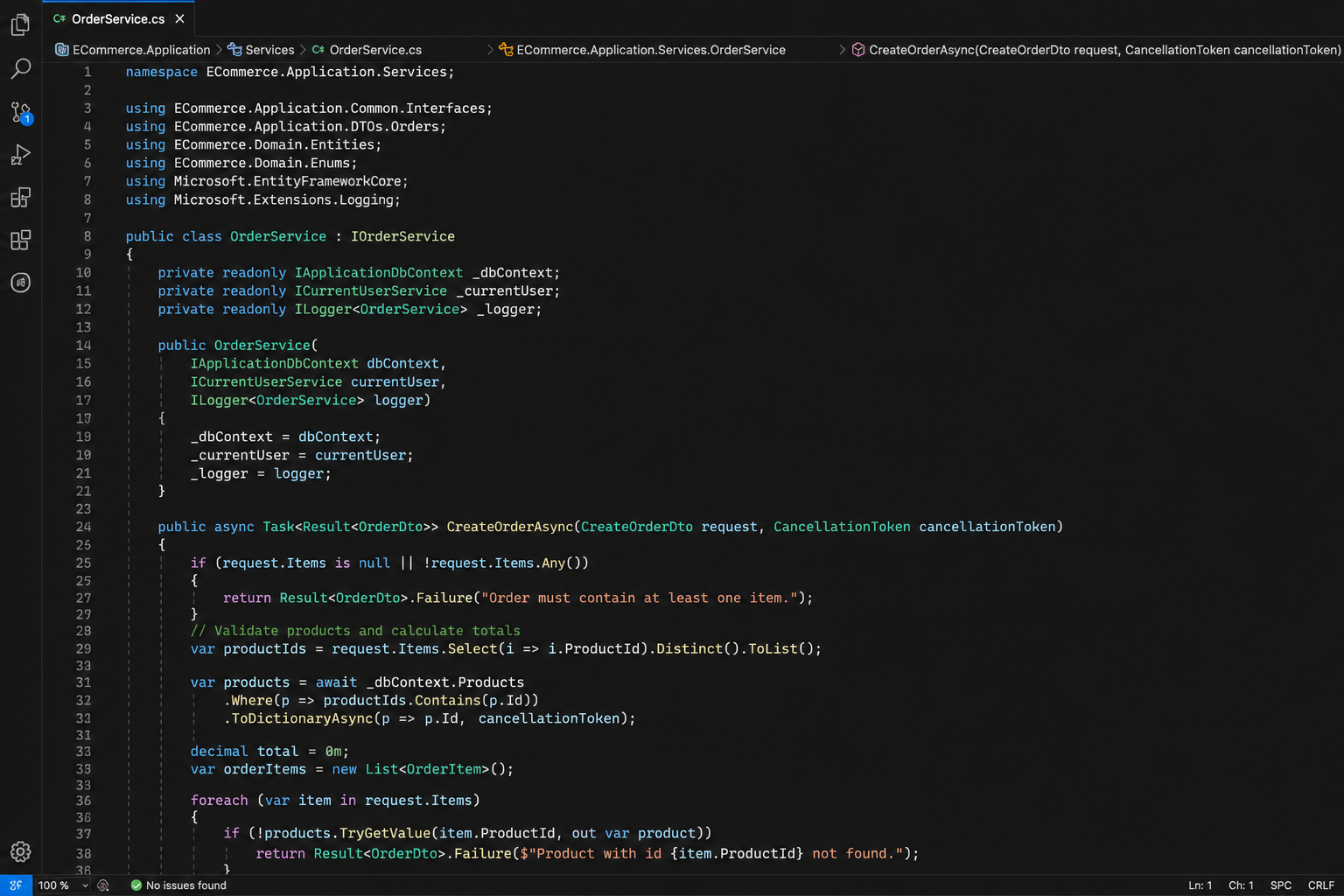Click the '_currentUser = currentUser;' assignment line
Image resolution: width=1344 pixels, height=896 pixels.
click(x=302, y=455)
